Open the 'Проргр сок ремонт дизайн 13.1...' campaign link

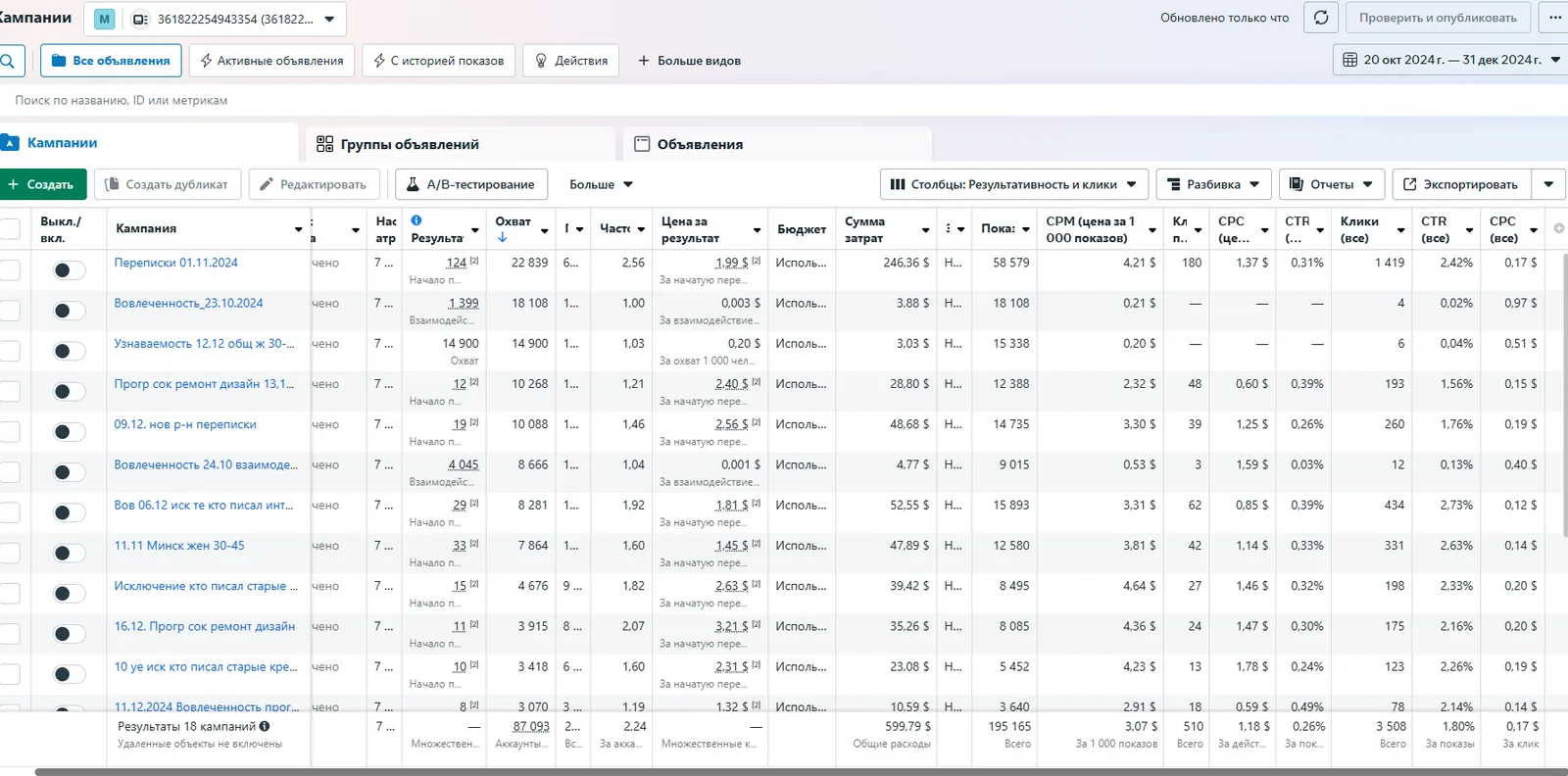click(204, 384)
